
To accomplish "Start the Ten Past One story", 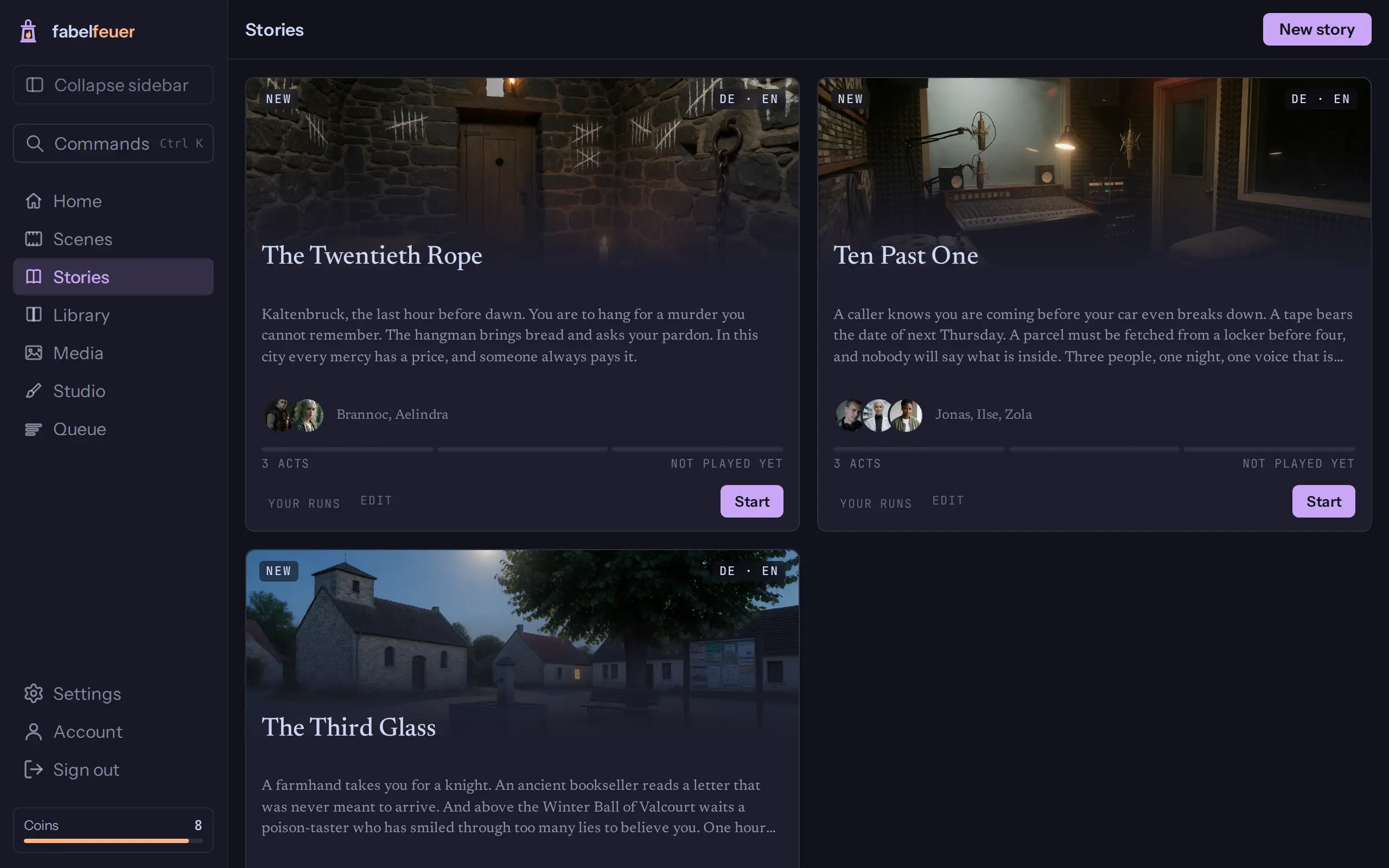I will (x=1323, y=501).
